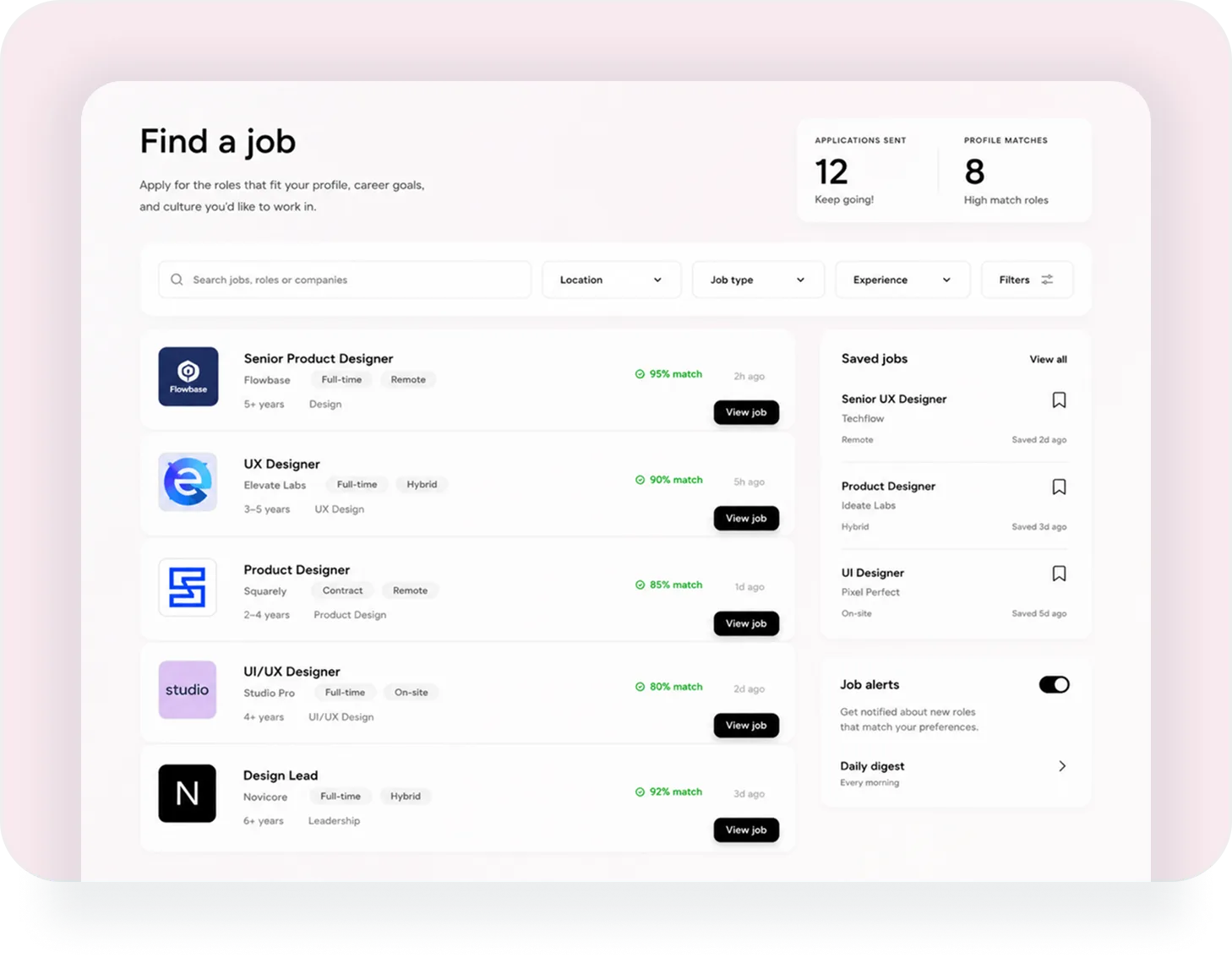Click the Profile Matches count 8

(x=974, y=172)
